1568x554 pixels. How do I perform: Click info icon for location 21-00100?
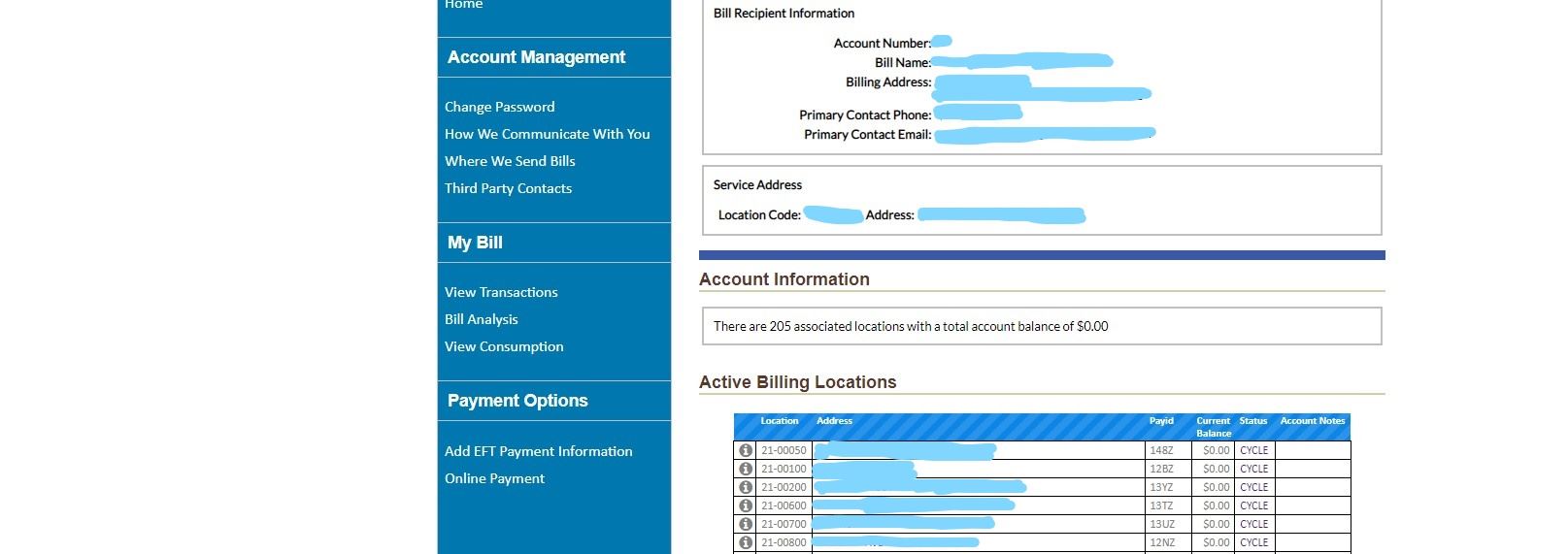pyautogui.click(x=746, y=469)
